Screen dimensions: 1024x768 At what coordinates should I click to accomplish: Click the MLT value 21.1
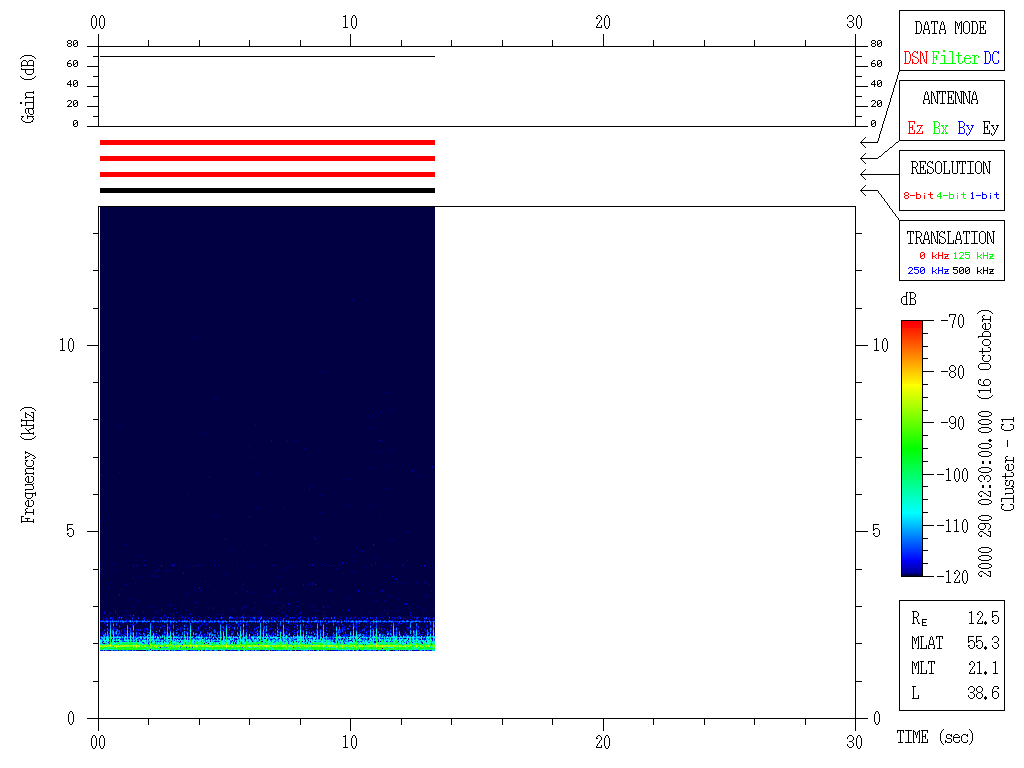(x=983, y=667)
